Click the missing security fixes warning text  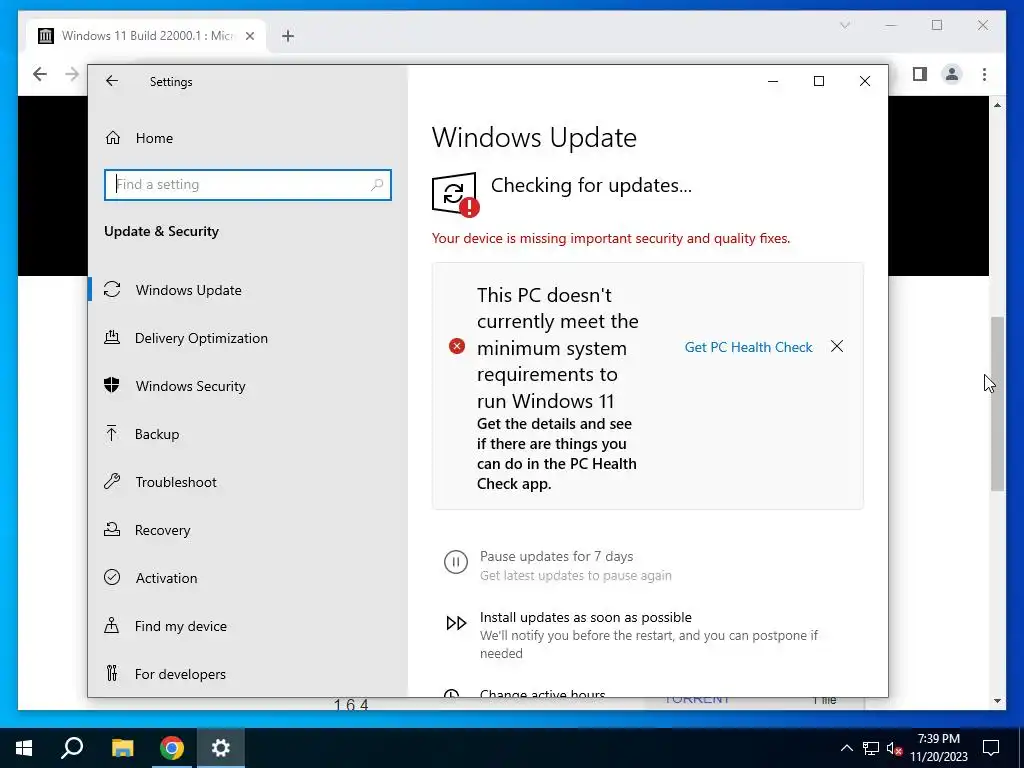pos(611,238)
